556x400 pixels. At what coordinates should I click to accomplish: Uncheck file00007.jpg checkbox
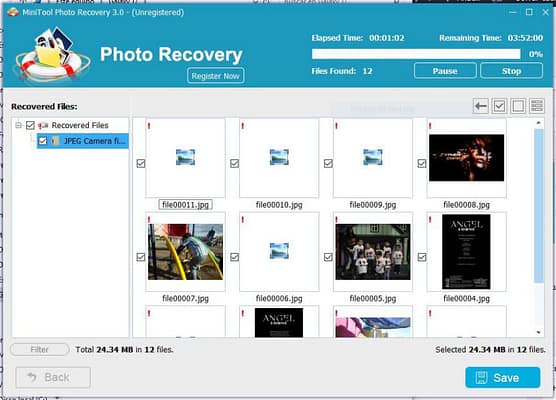click(141, 257)
